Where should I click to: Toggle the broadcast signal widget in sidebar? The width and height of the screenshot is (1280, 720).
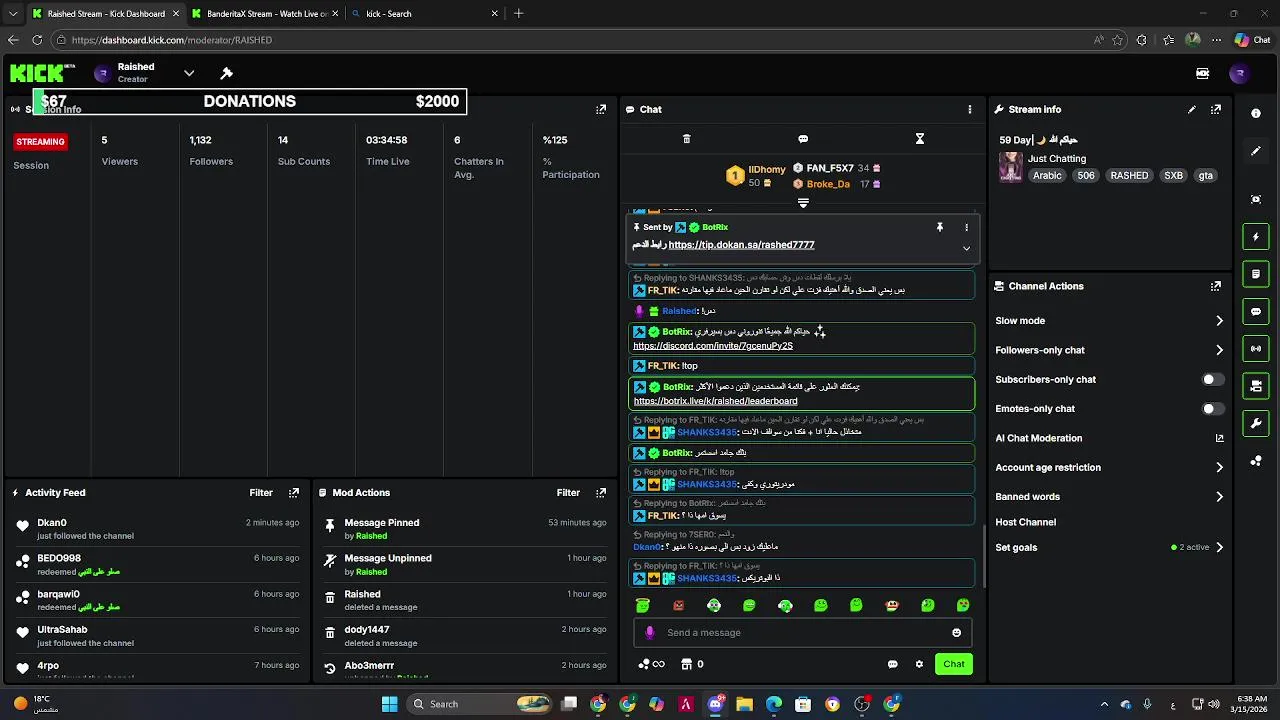tap(1256, 348)
